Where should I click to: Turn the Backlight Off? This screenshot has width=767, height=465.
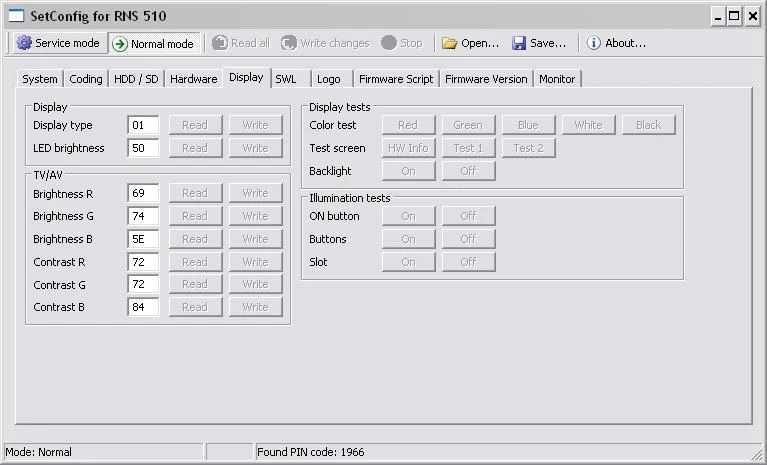[x=468, y=171]
